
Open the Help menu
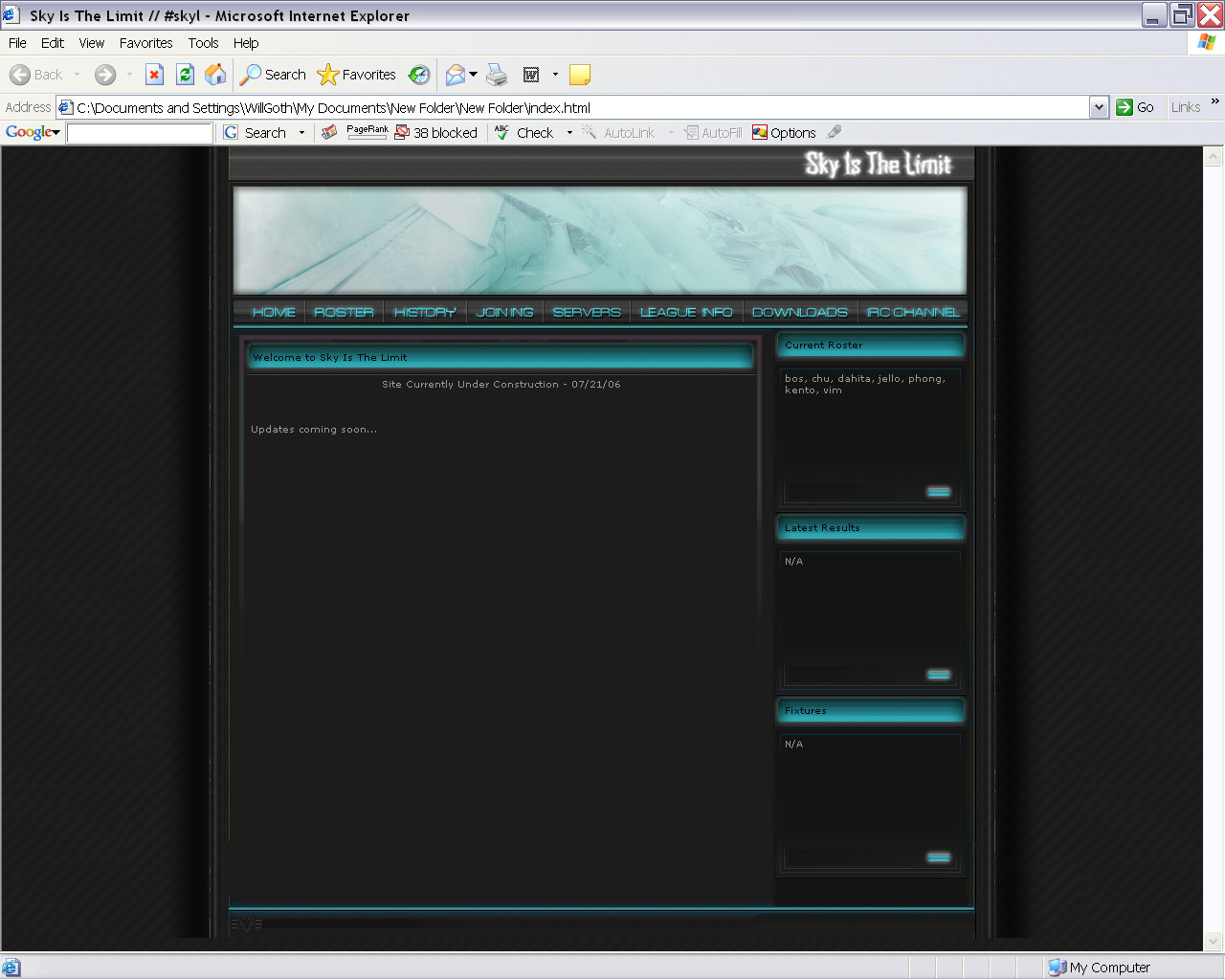click(x=246, y=43)
